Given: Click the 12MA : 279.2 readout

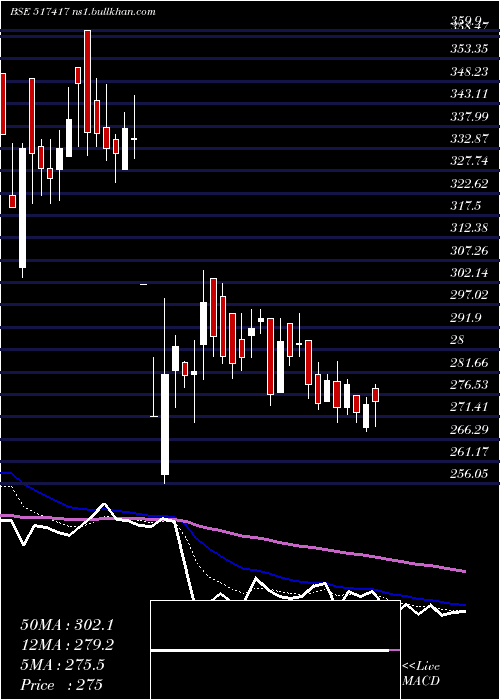Looking at the screenshot, I should [67, 645].
